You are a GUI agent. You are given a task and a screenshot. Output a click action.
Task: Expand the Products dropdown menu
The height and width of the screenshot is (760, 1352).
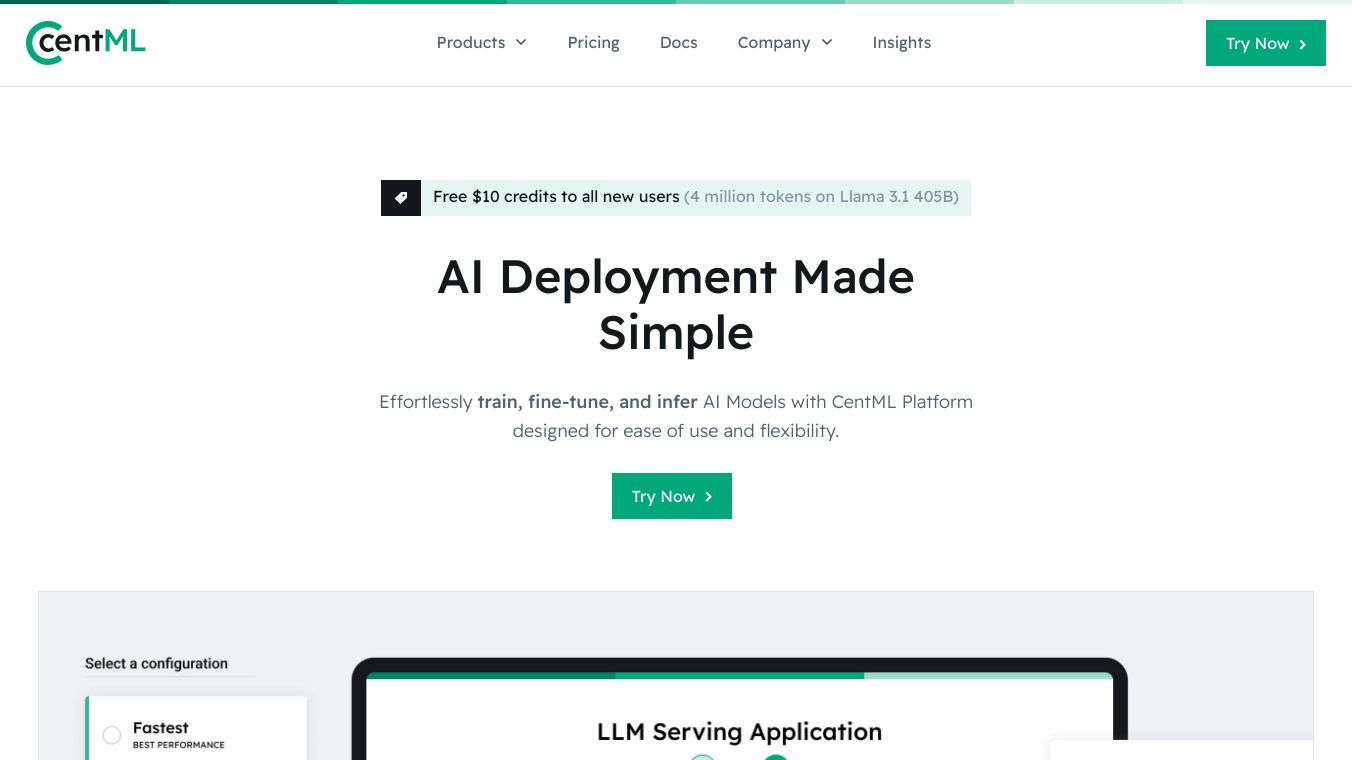pyautogui.click(x=481, y=43)
